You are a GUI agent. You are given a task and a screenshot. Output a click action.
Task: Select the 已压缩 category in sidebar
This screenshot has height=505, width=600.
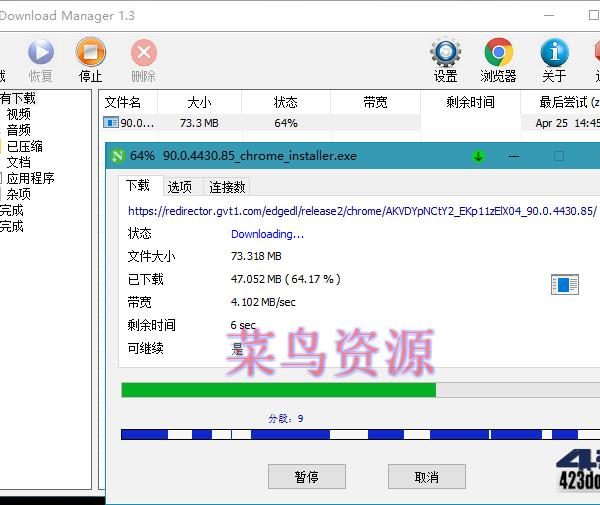25,146
